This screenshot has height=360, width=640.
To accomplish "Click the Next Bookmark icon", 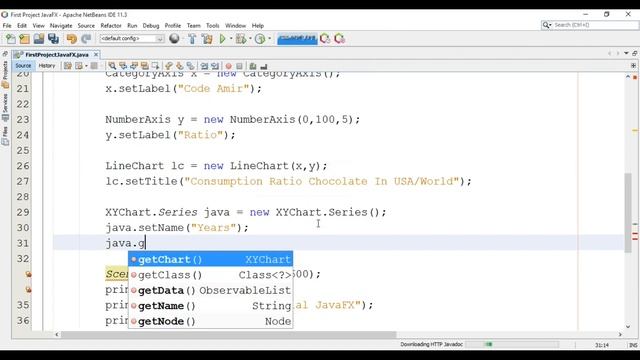I will click(180, 66).
